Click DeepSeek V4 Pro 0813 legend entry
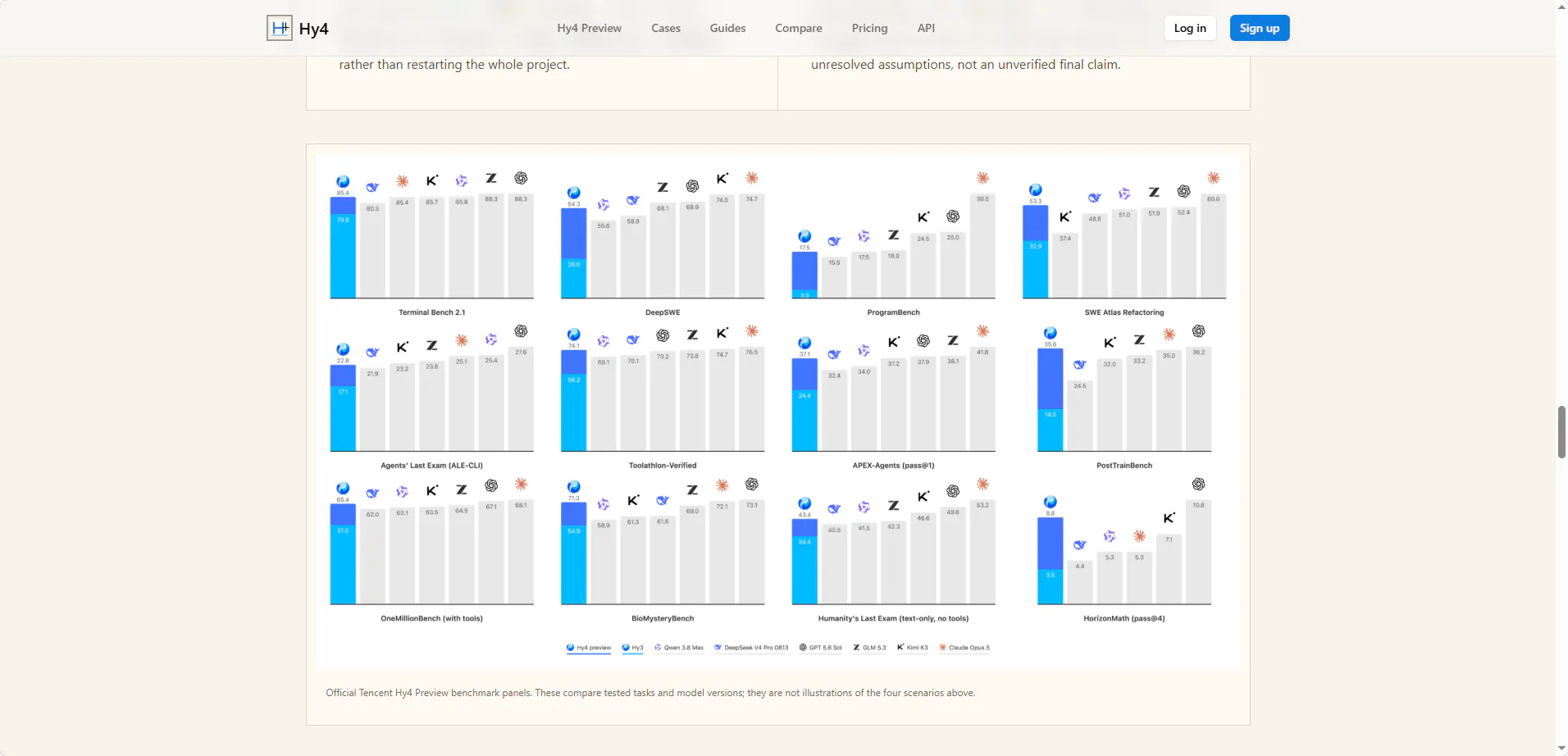Screen dimensions: 1568x756 pyautogui.click(x=751, y=648)
